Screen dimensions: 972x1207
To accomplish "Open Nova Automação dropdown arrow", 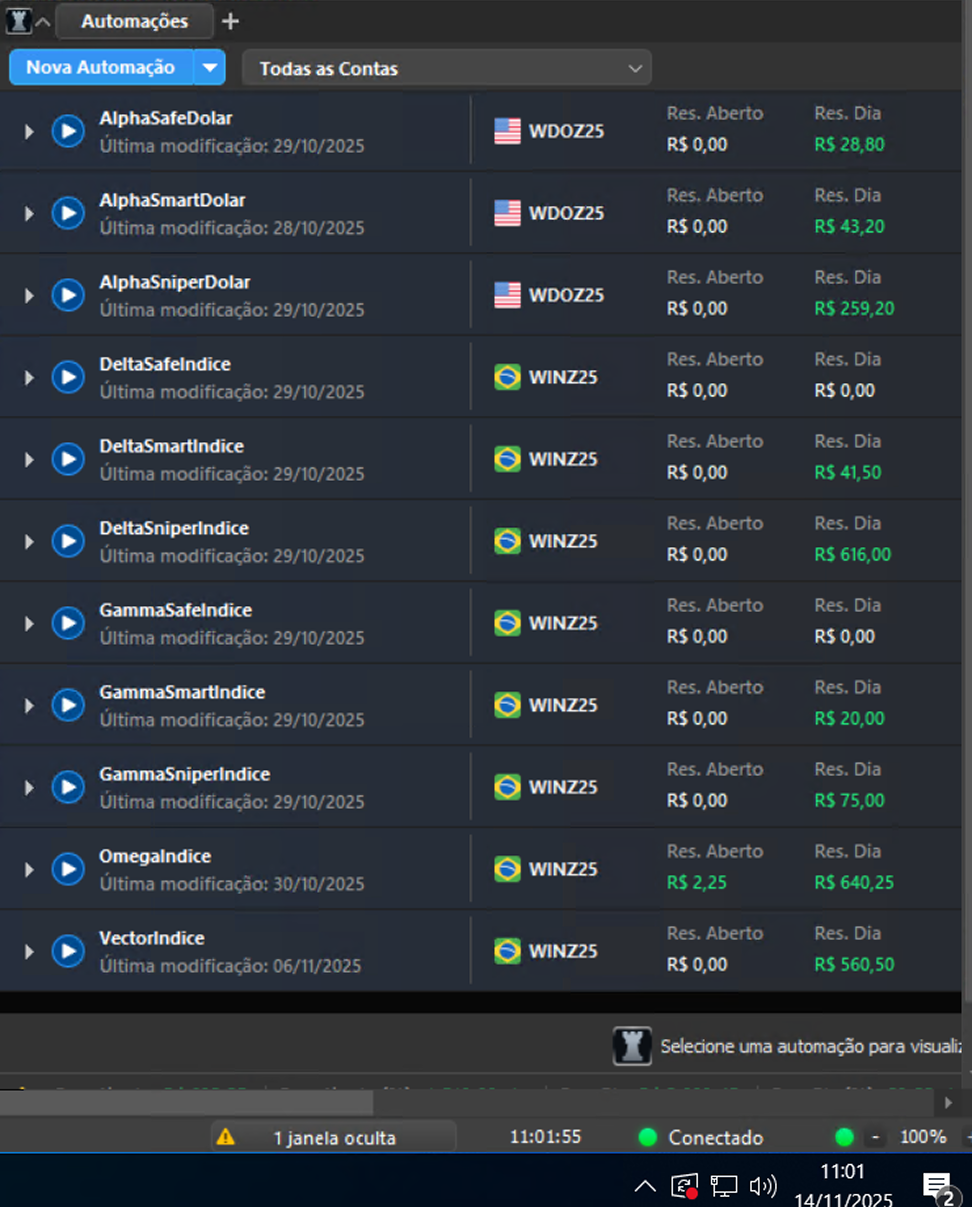I will 209,68.
